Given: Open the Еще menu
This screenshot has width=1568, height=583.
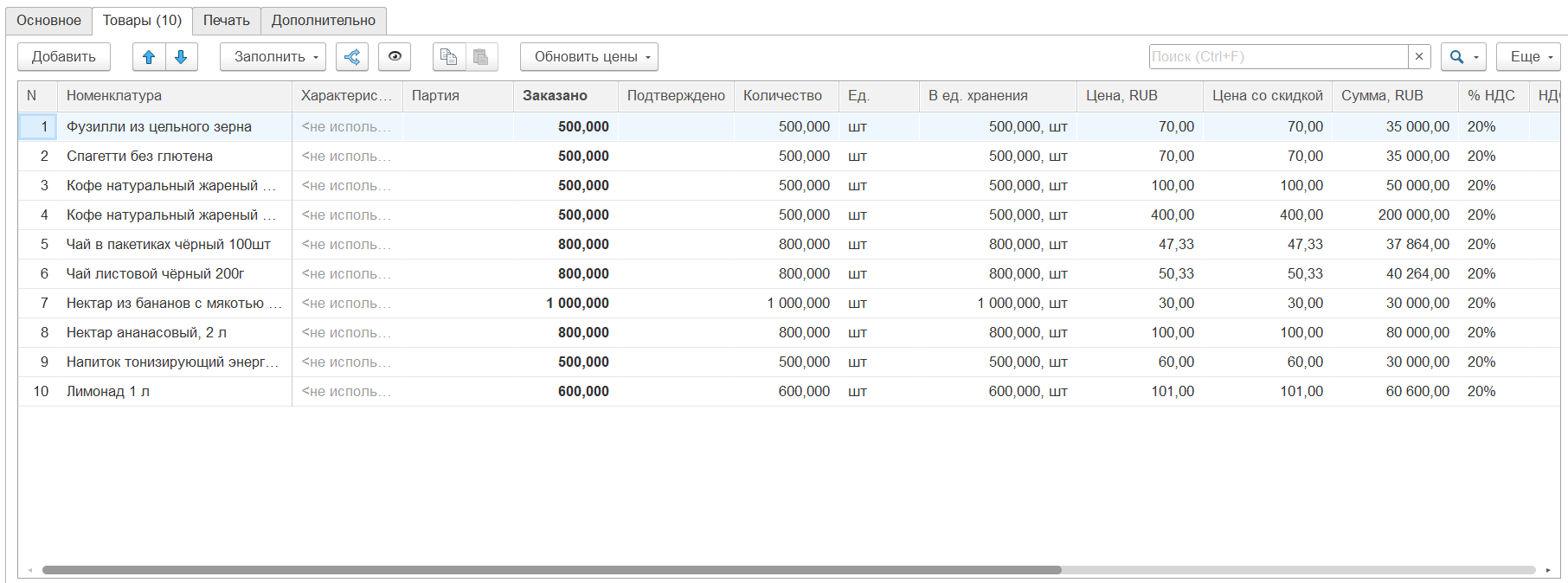Looking at the screenshot, I should (x=1527, y=57).
